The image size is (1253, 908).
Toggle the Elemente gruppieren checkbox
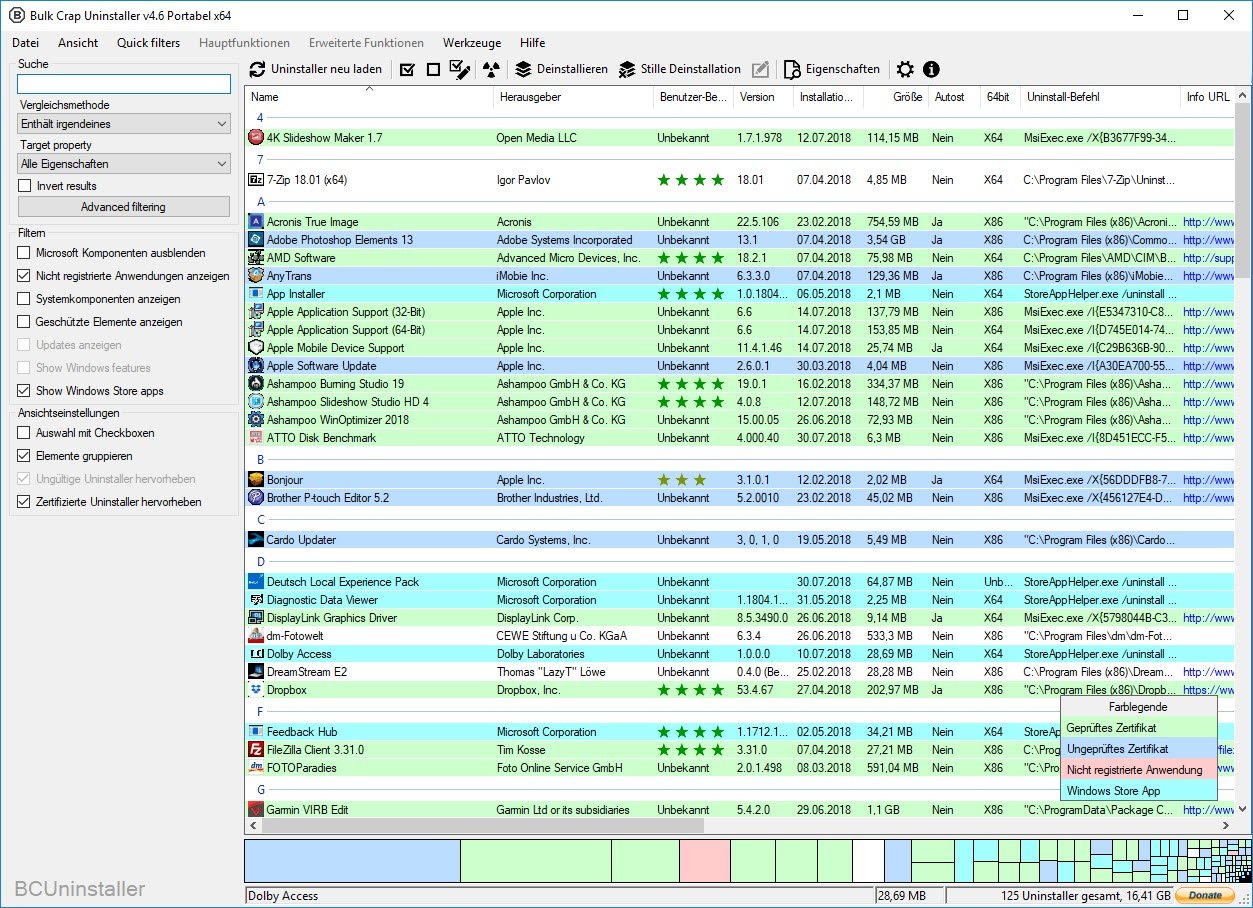coord(25,456)
